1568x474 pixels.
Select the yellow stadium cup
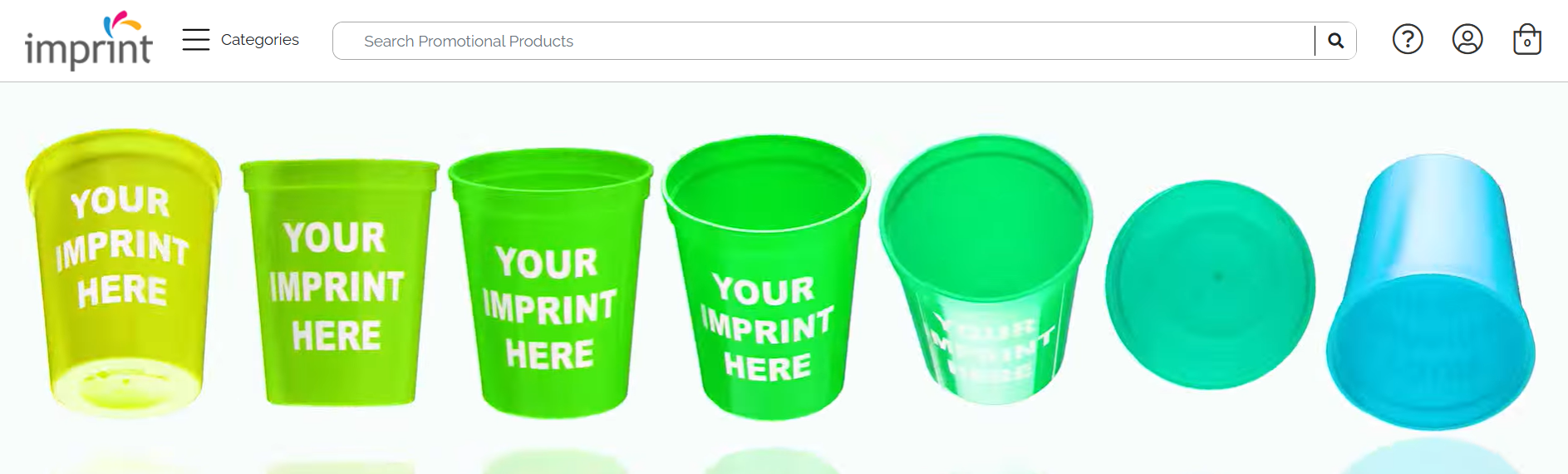click(123, 273)
